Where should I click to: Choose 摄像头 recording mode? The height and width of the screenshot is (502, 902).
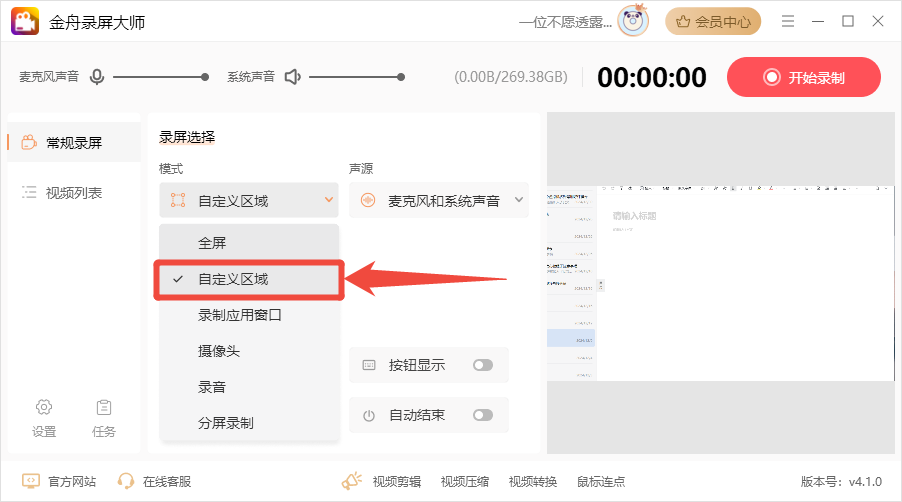249,351
